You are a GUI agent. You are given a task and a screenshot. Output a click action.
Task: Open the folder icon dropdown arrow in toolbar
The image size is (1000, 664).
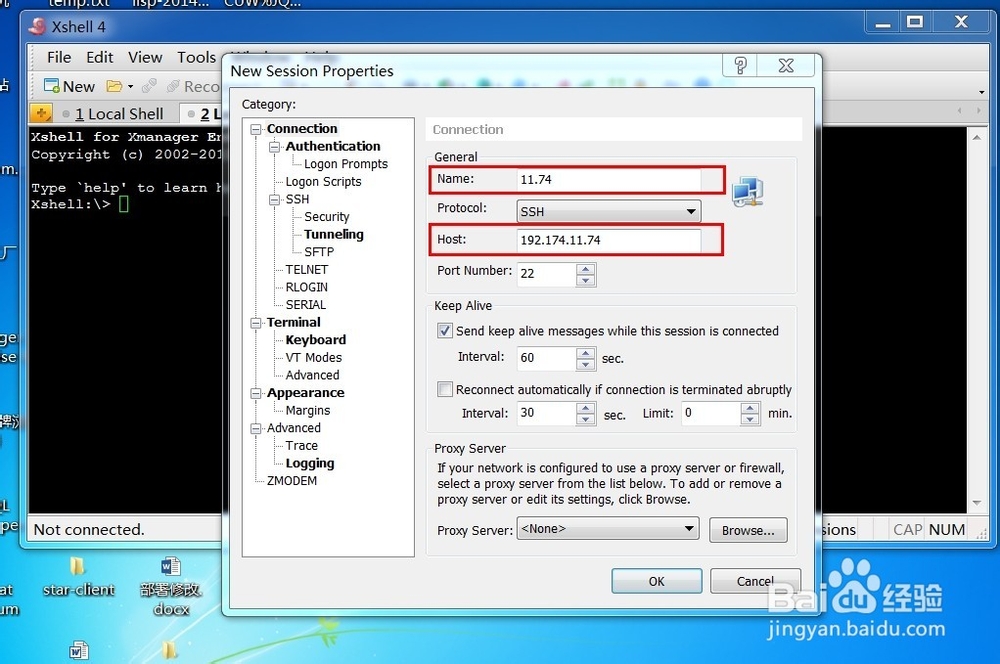pos(130,86)
